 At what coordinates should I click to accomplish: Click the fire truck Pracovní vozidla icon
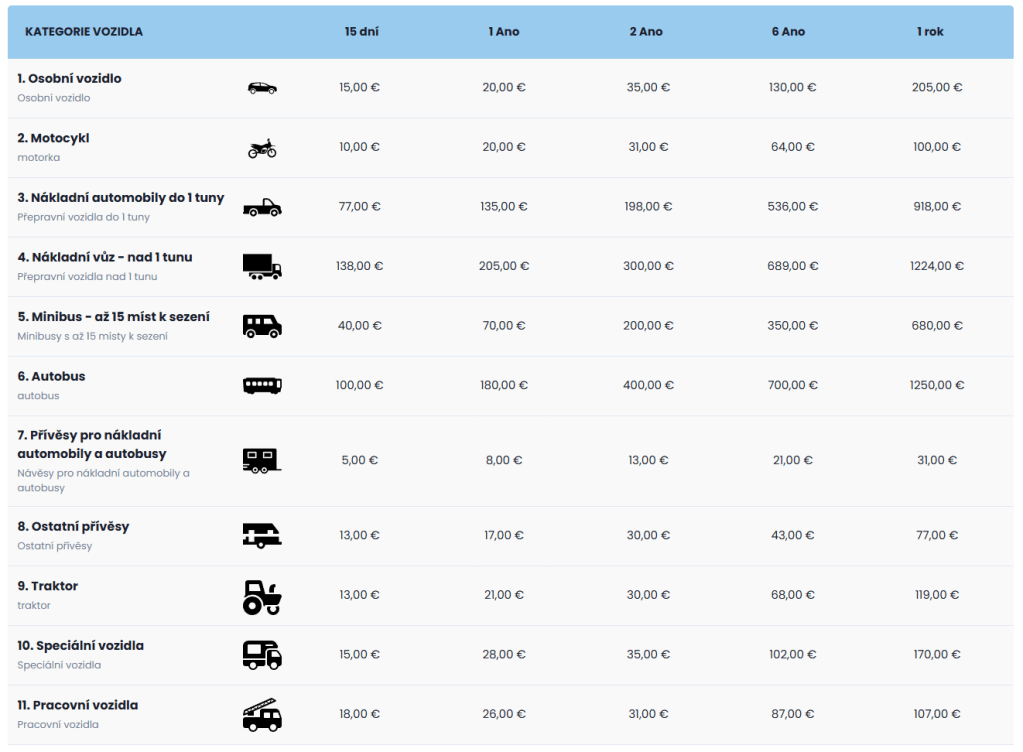(x=262, y=714)
